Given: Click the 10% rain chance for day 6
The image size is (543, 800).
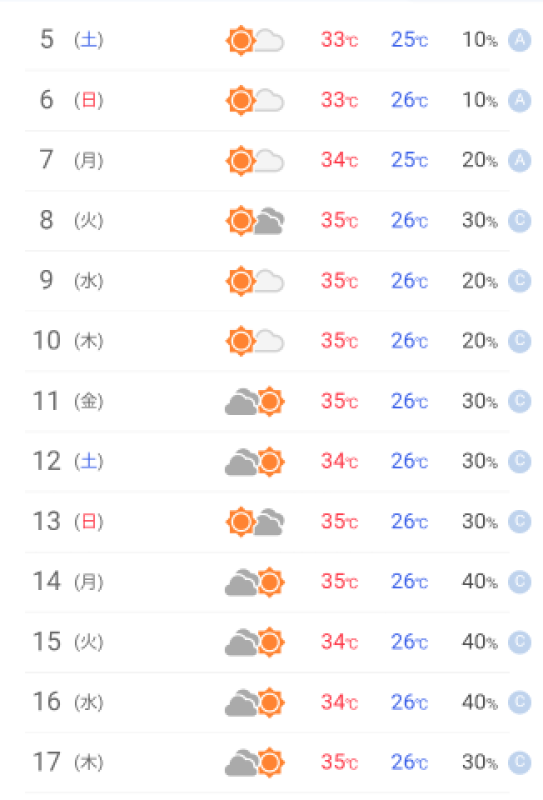Looking at the screenshot, I should click(479, 100).
